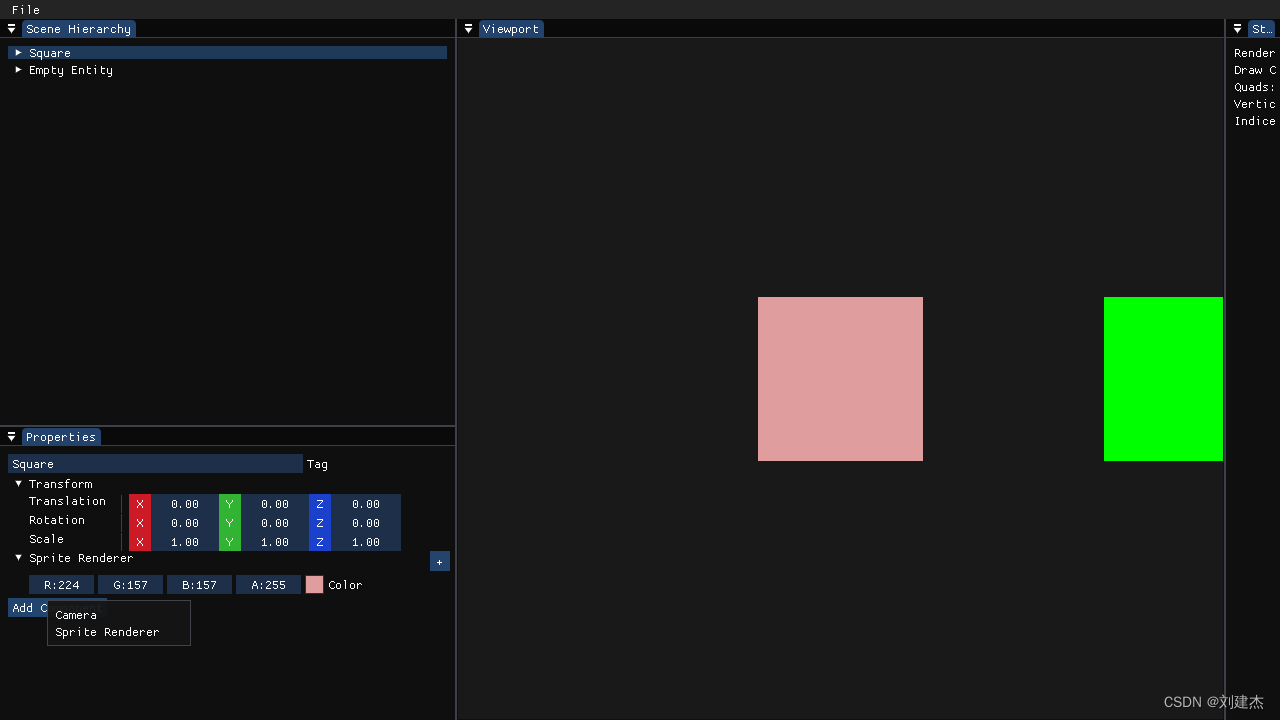Expand the Empty Entity node

click(18, 70)
